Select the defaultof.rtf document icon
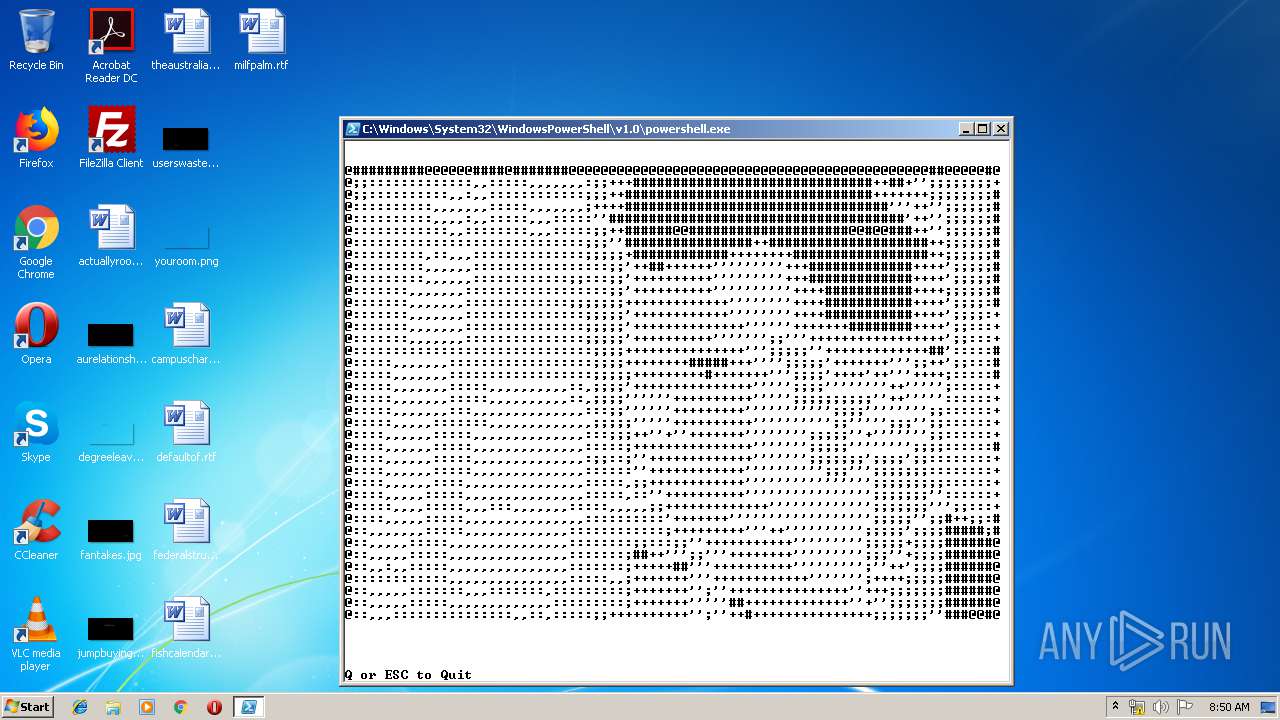The height and width of the screenshot is (720, 1280). click(186, 432)
